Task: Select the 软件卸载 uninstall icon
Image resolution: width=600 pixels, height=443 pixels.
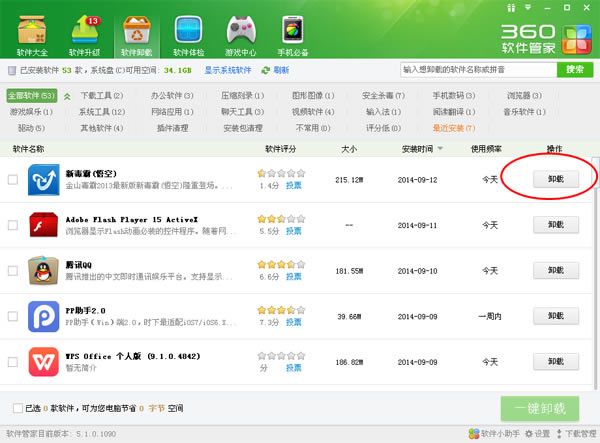Action: [x=137, y=35]
